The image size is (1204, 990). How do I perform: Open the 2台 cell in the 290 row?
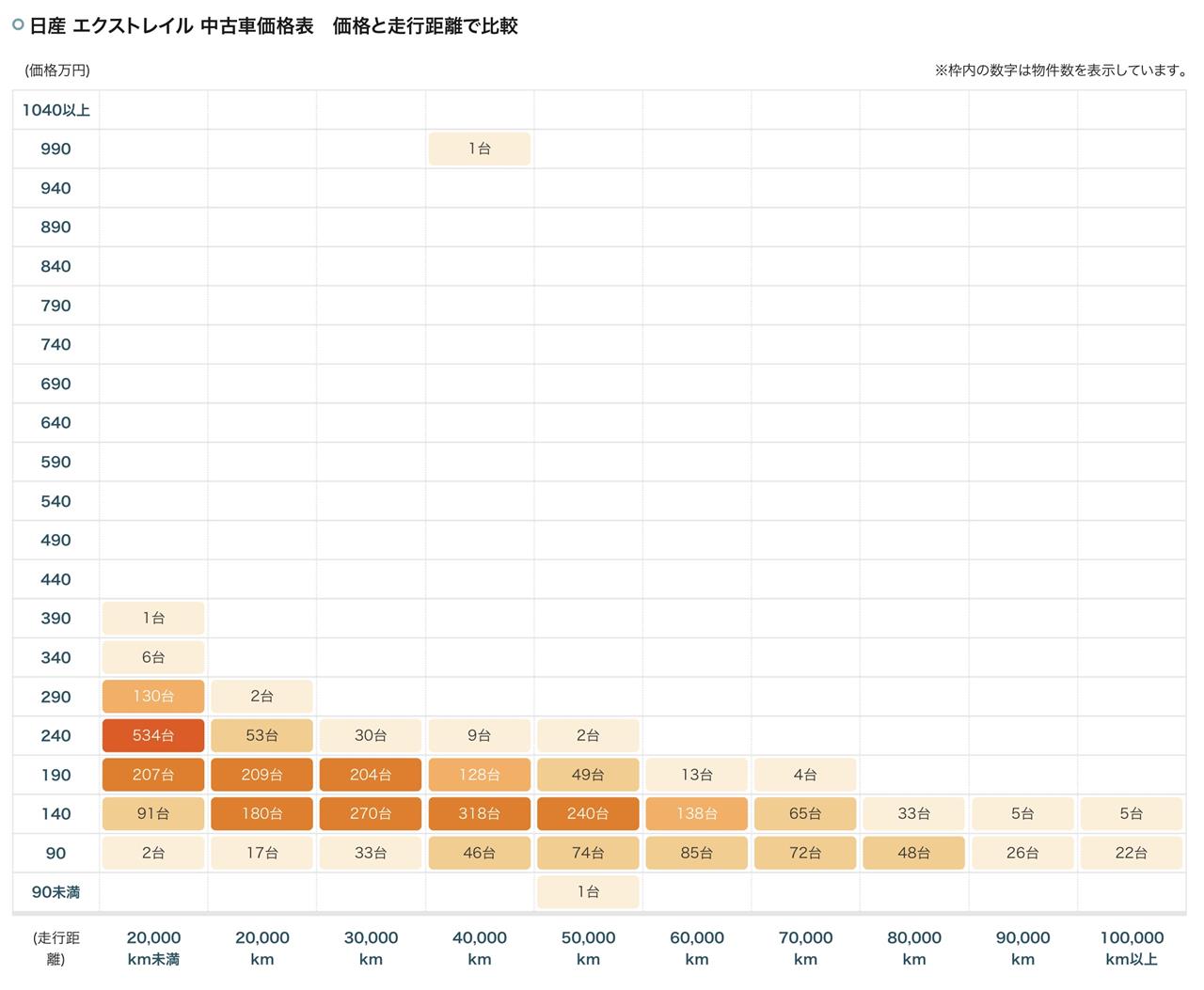pos(262,697)
